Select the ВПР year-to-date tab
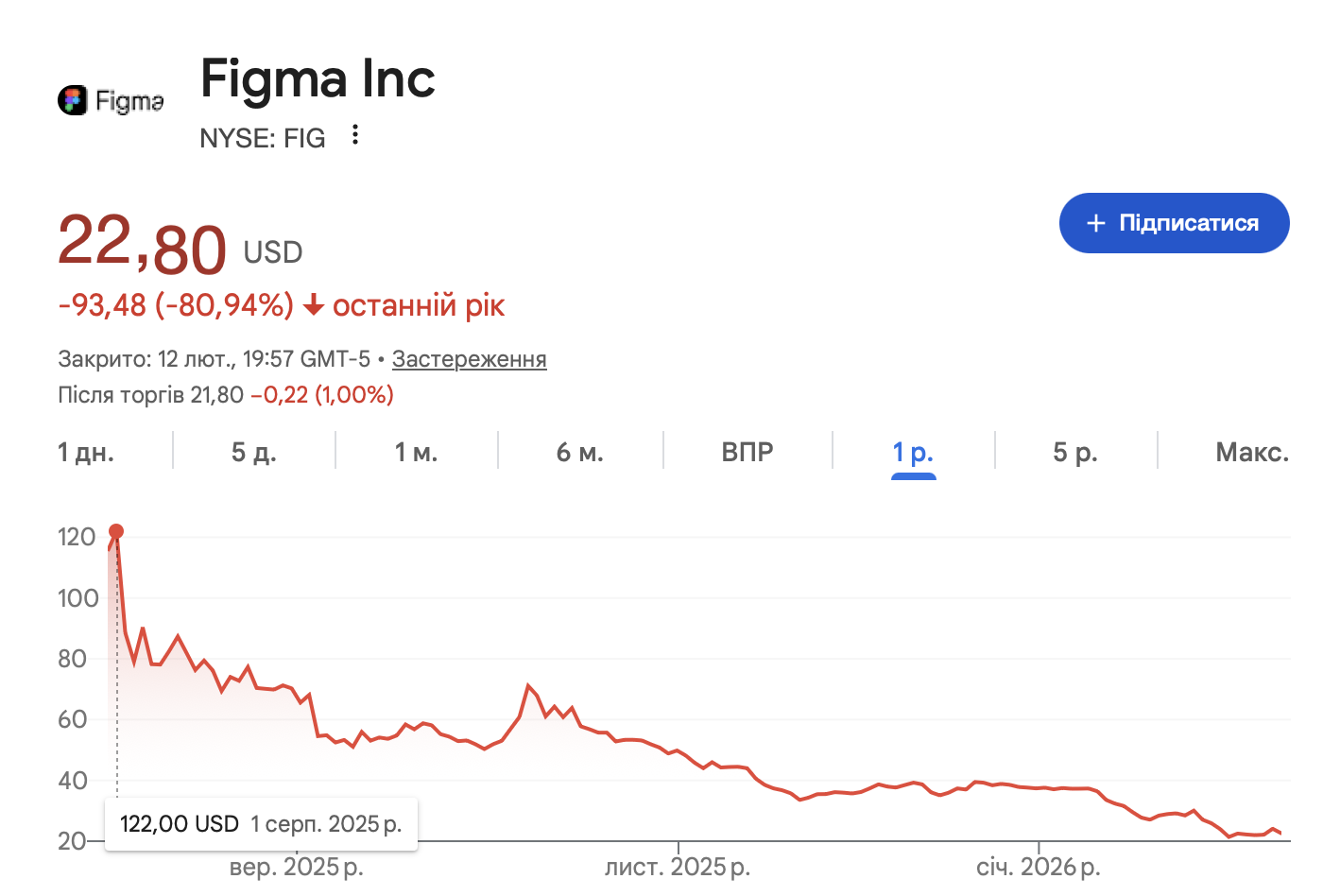Viewport: 1323px width, 896px height. pos(747,453)
